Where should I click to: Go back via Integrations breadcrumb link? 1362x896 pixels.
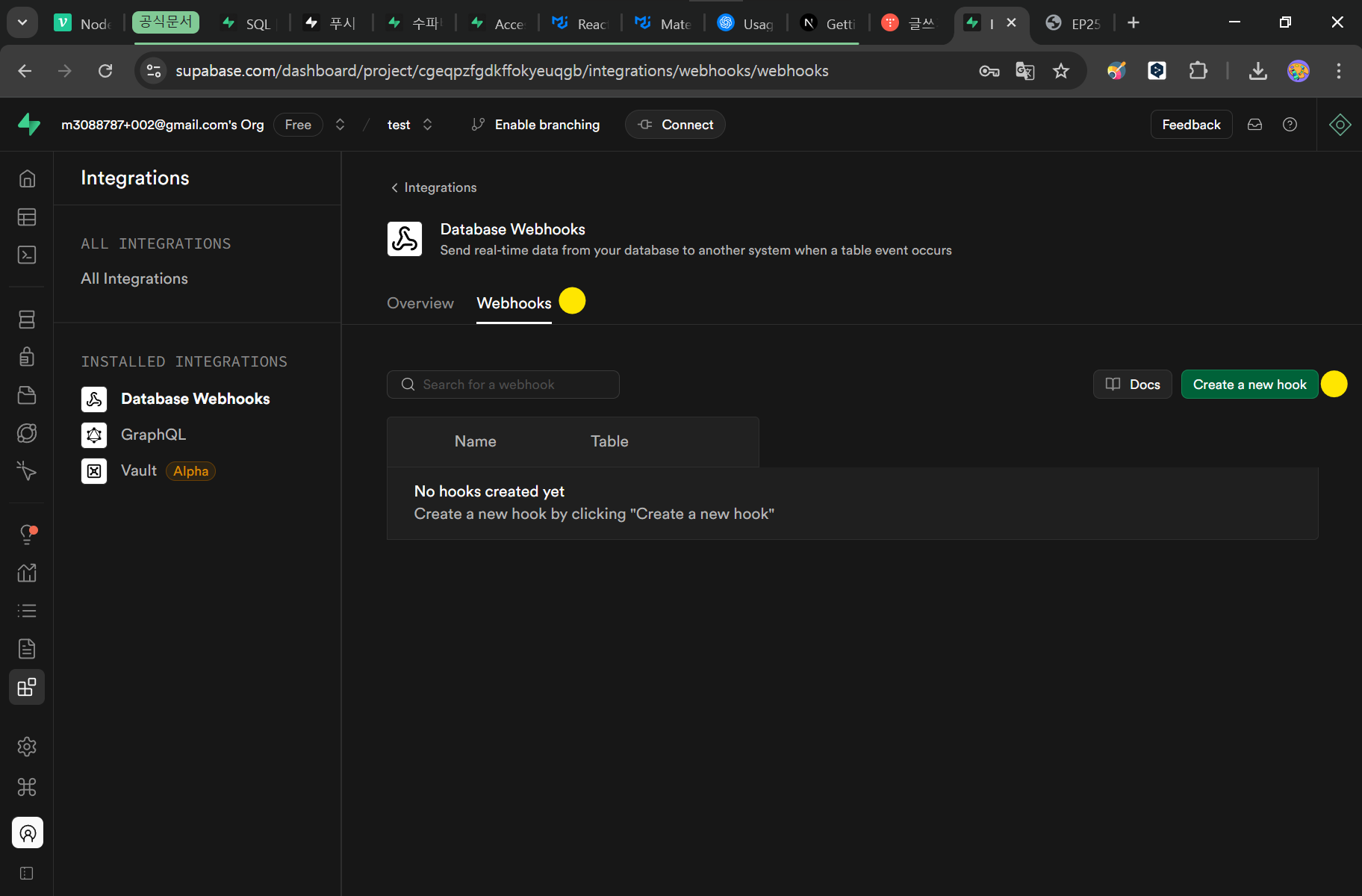[434, 187]
